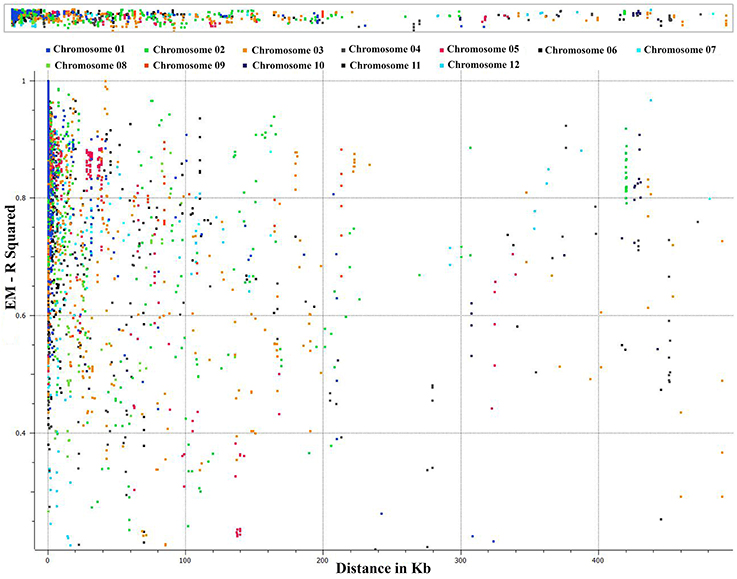Click the x-axis tick label 300

[461, 560]
